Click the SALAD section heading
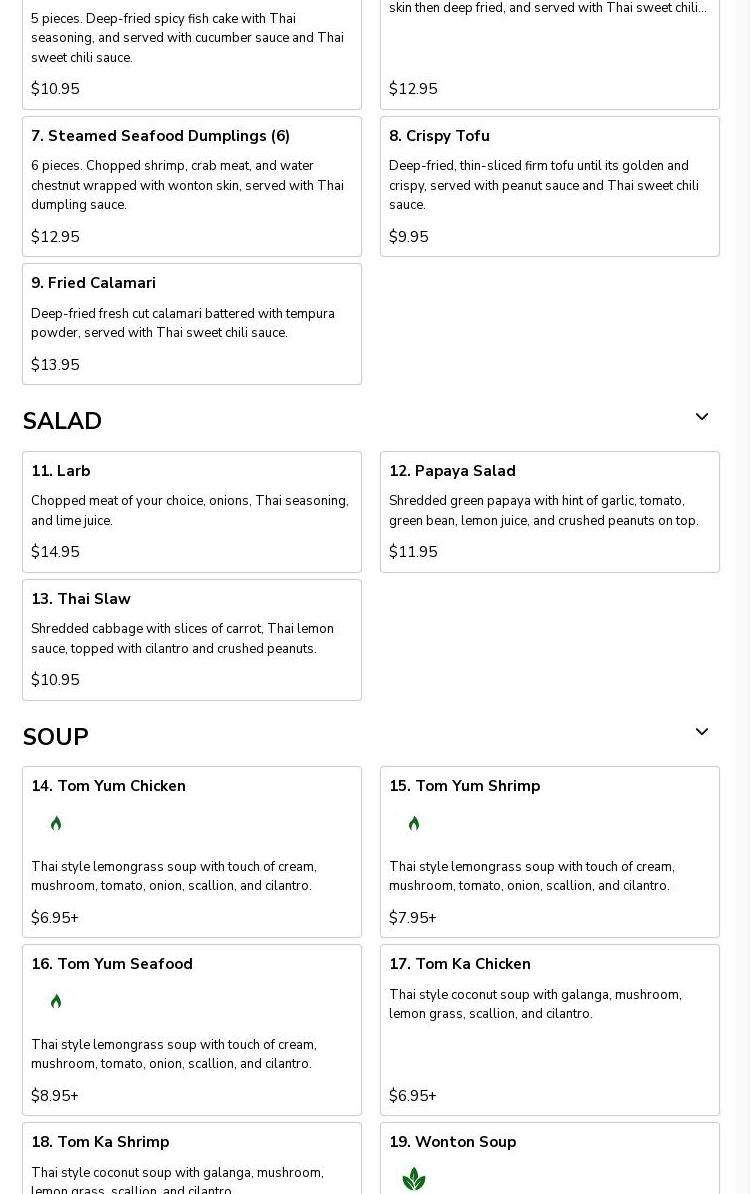The image size is (750, 1194). tap(62, 421)
